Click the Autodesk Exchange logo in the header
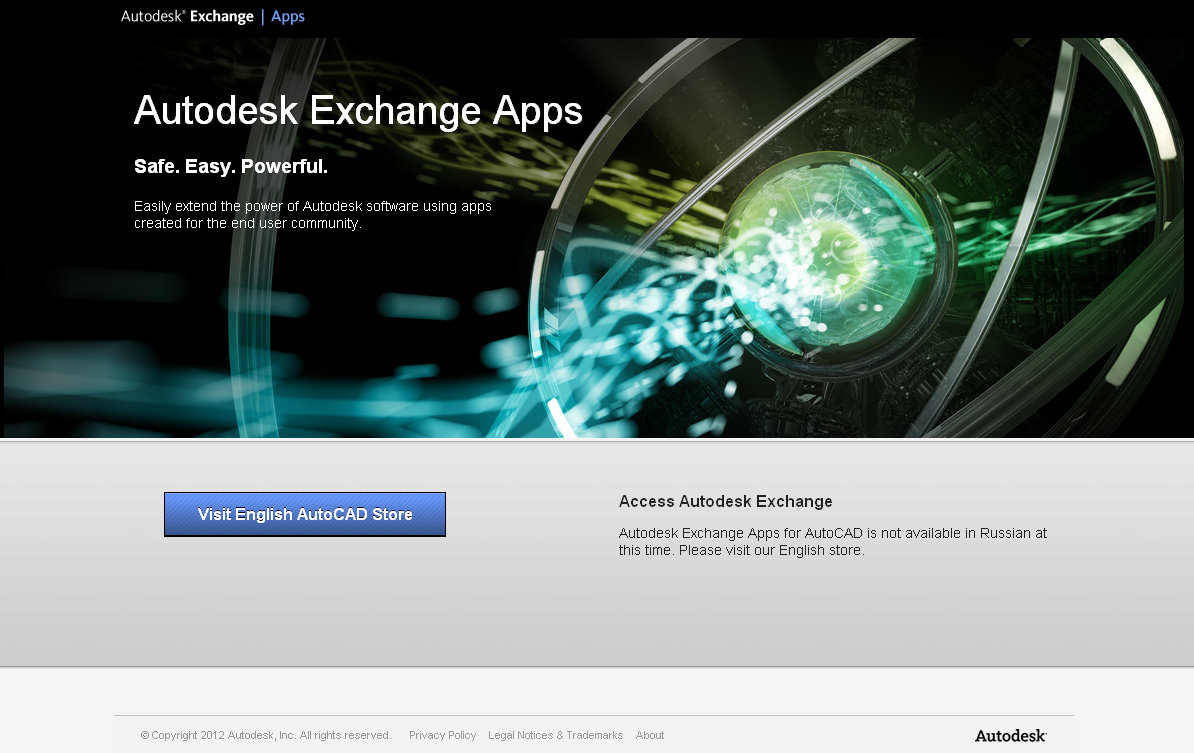This screenshot has width=1194, height=753. (186, 16)
